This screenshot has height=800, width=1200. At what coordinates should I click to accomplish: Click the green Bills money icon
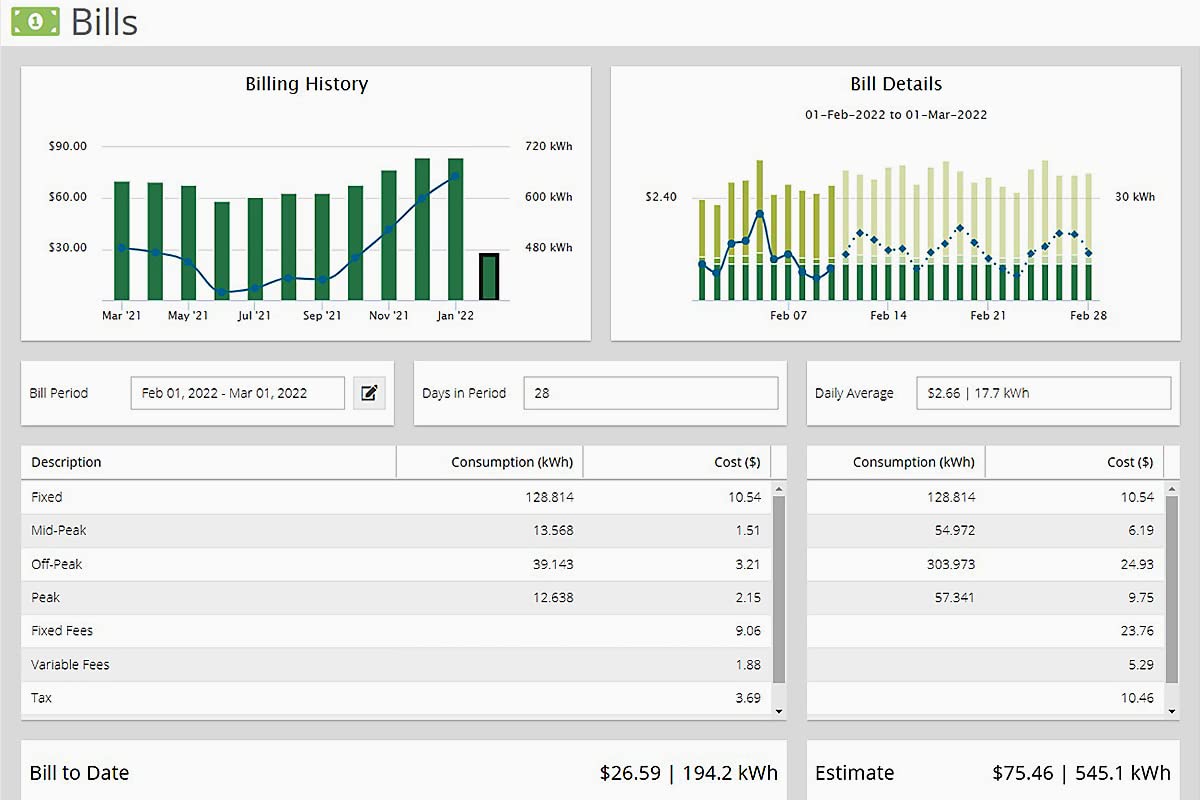(36, 21)
